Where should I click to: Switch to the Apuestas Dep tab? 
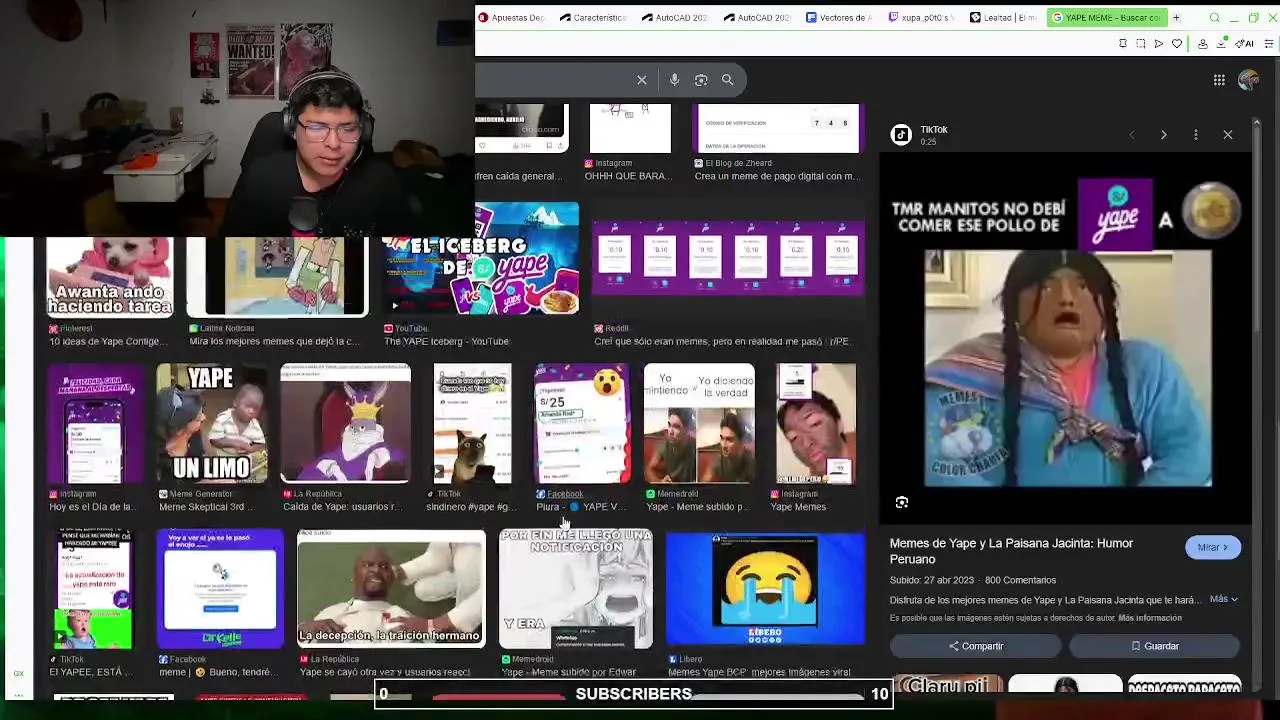point(511,17)
